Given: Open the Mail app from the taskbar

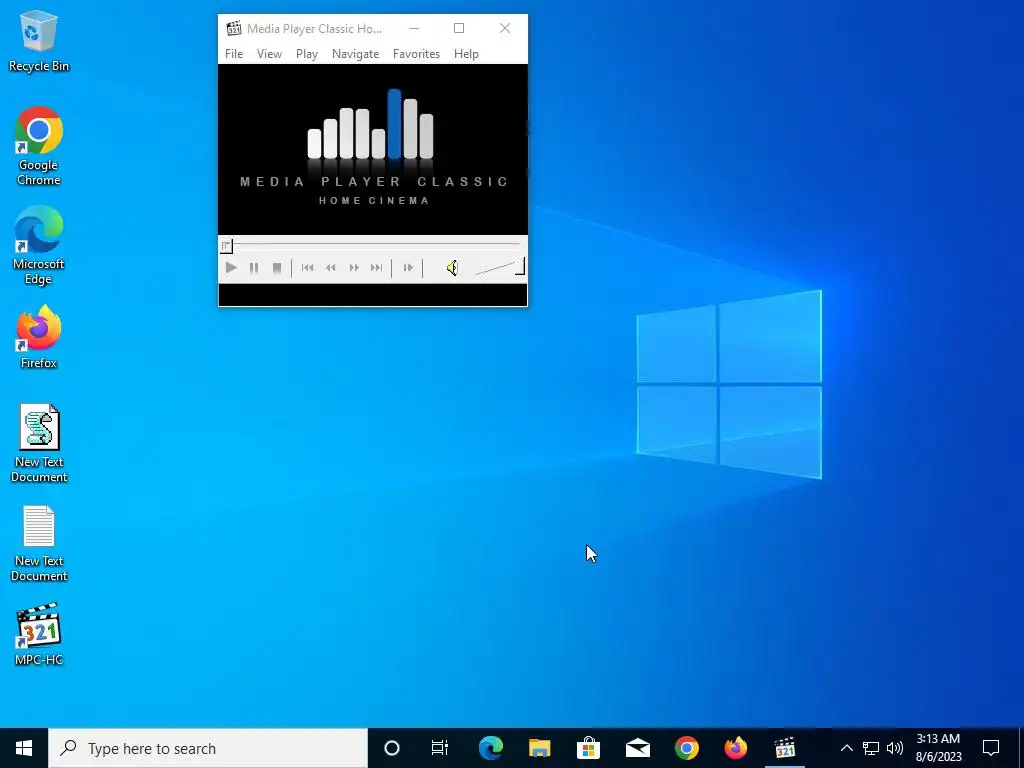Looking at the screenshot, I should [x=637, y=748].
